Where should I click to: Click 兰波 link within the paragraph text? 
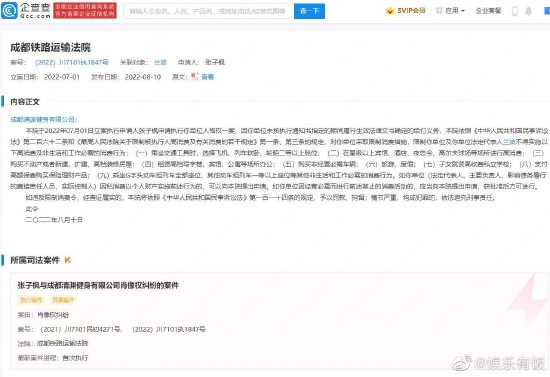coord(509,142)
